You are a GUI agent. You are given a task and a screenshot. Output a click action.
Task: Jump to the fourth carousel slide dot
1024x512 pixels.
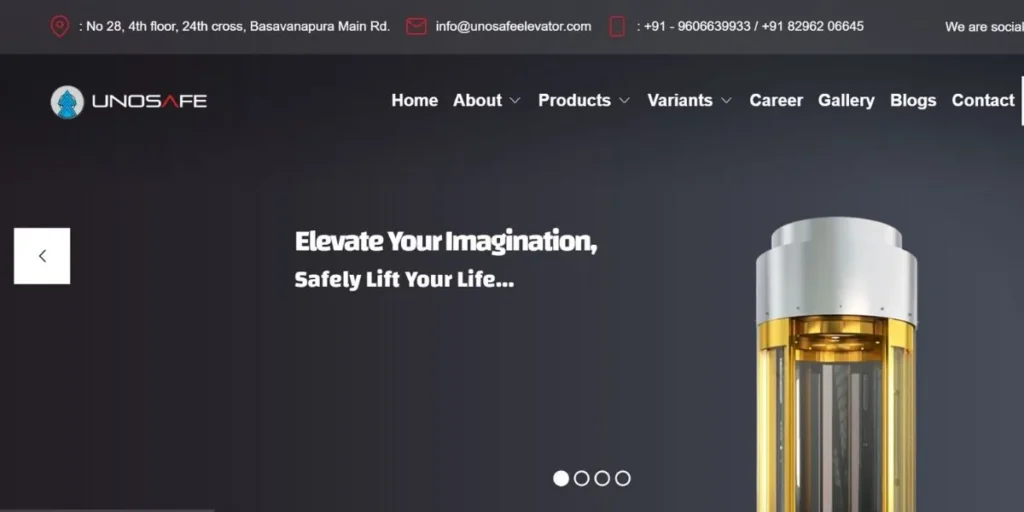[x=623, y=478]
